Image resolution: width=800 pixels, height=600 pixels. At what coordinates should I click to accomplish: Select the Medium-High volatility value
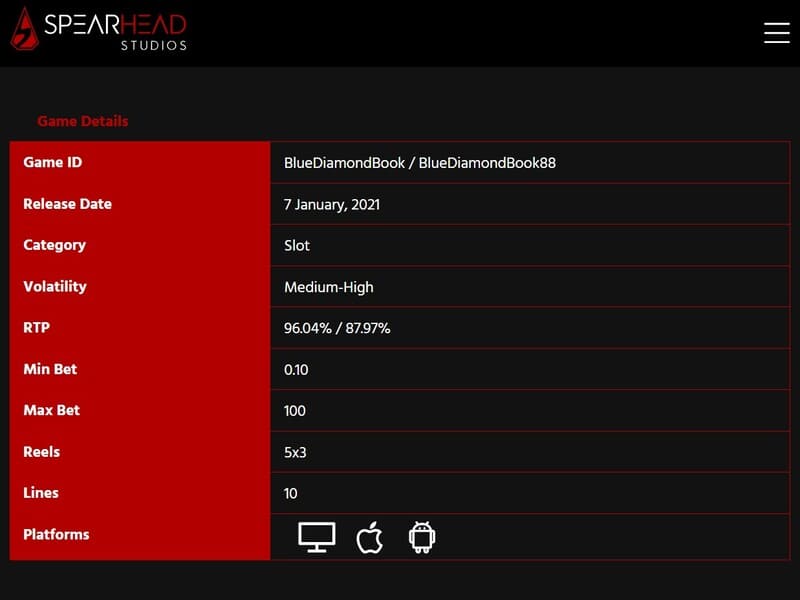pyautogui.click(x=329, y=287)
